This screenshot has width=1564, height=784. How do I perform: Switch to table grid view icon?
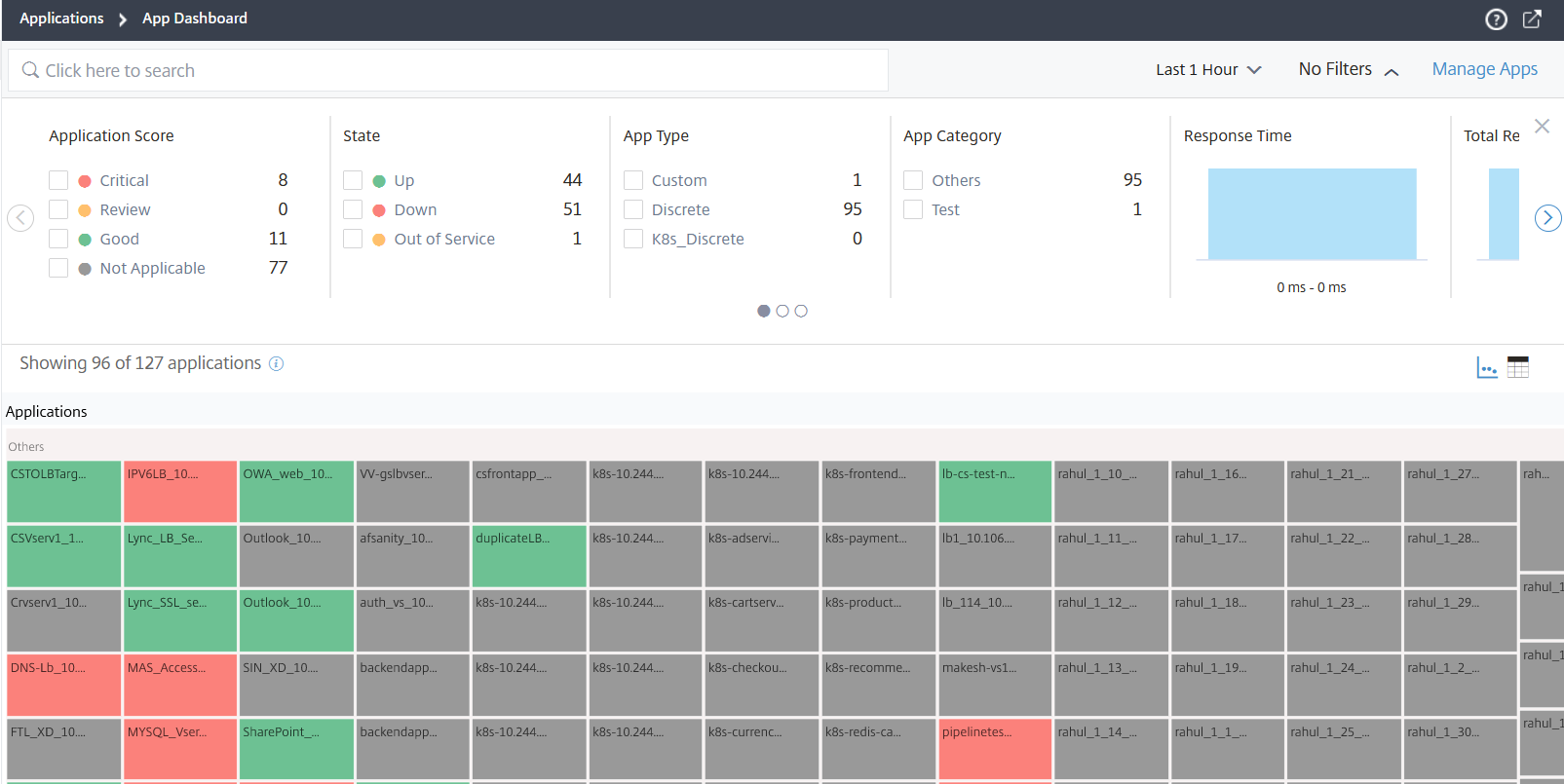click(1518, 367)
